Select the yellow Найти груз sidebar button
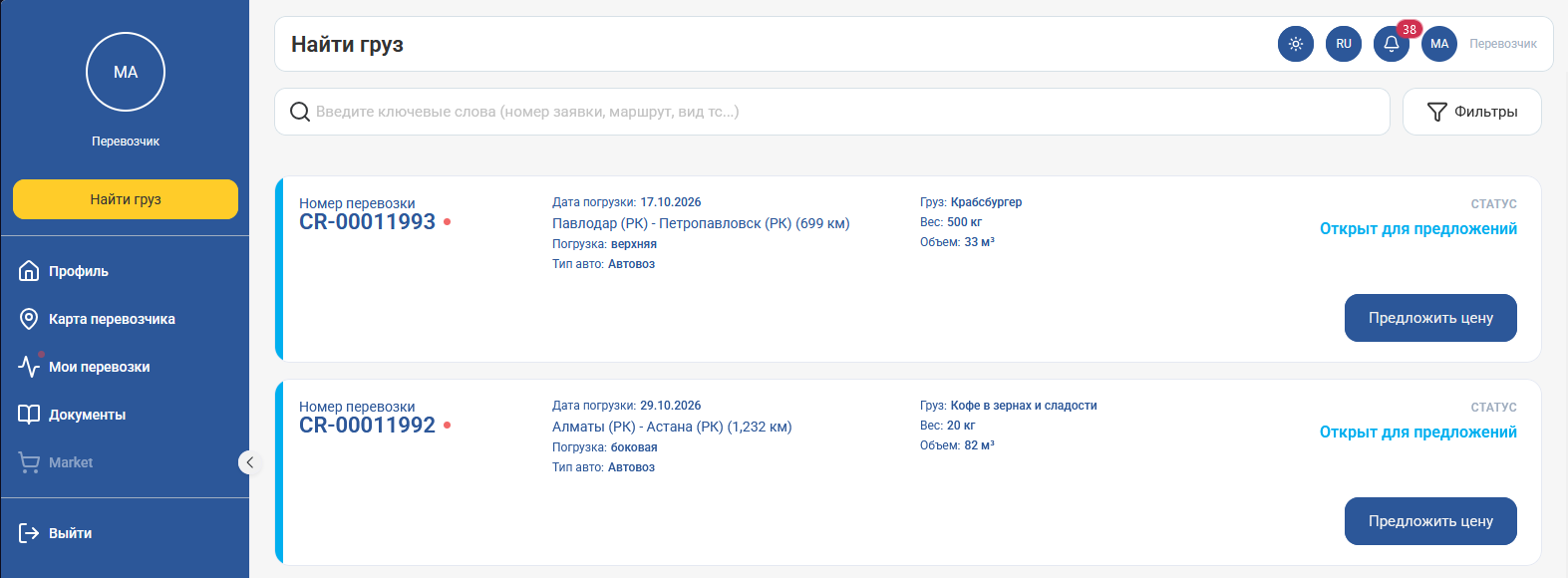 click(x=126, y=199)
